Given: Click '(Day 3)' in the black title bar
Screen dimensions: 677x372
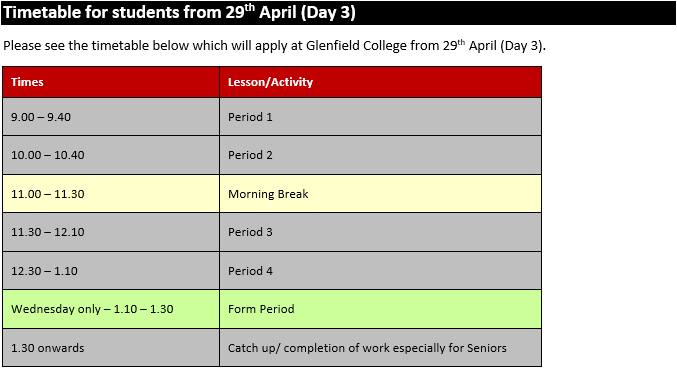Looking at the screenshot, I should coord(328,13).
